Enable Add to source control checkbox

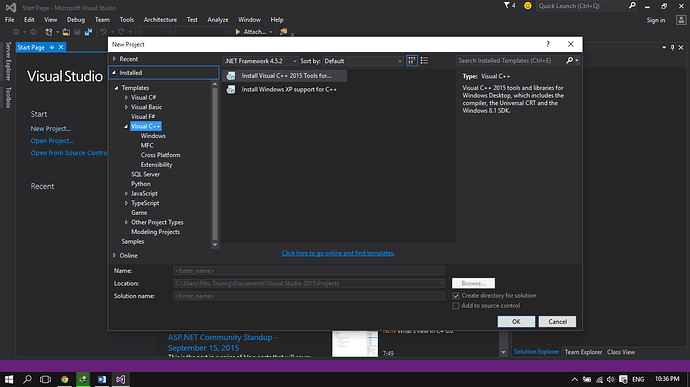pos(456,306)
